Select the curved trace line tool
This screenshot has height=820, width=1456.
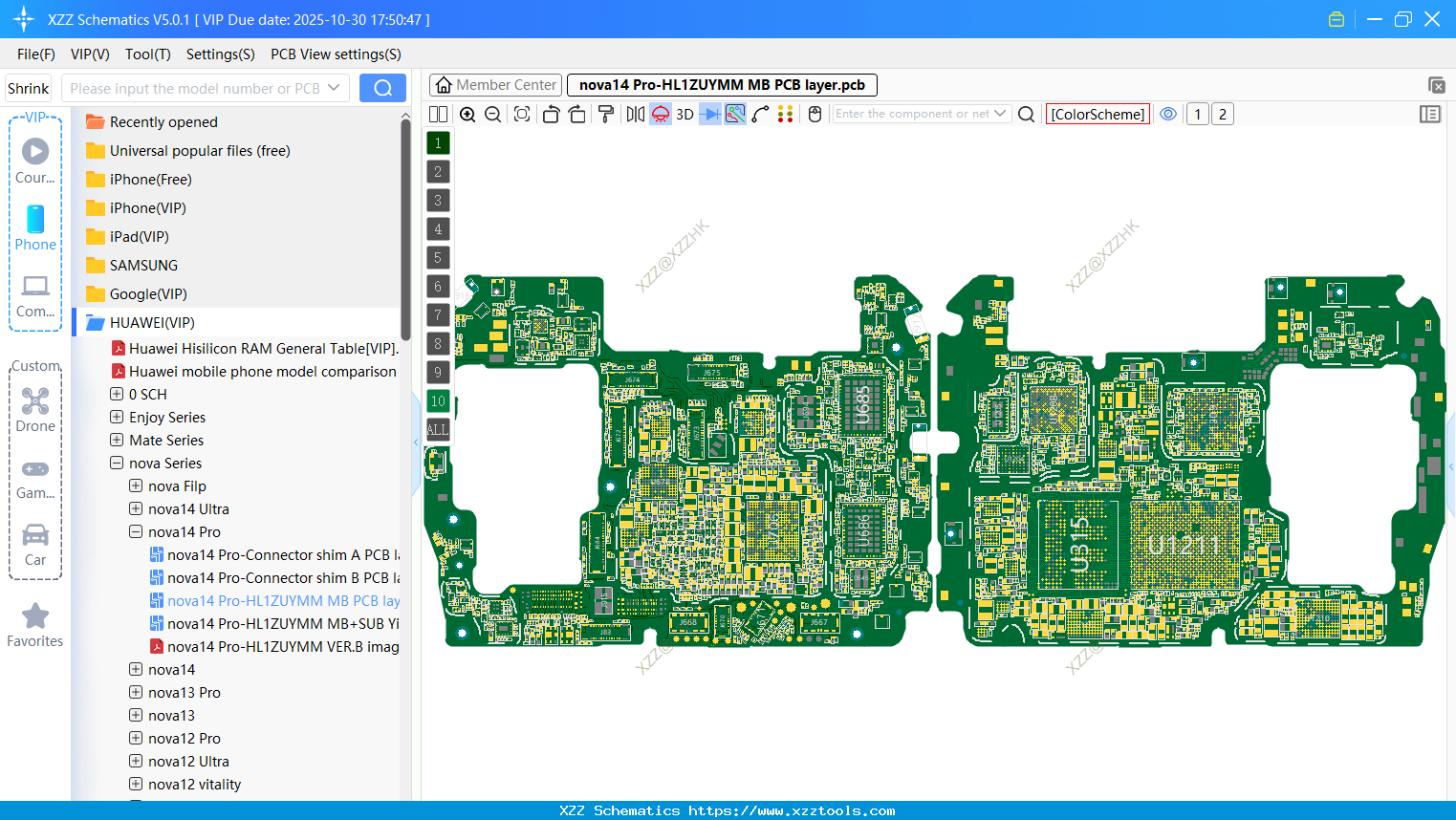pyautogui.click(x=760, y=114)
